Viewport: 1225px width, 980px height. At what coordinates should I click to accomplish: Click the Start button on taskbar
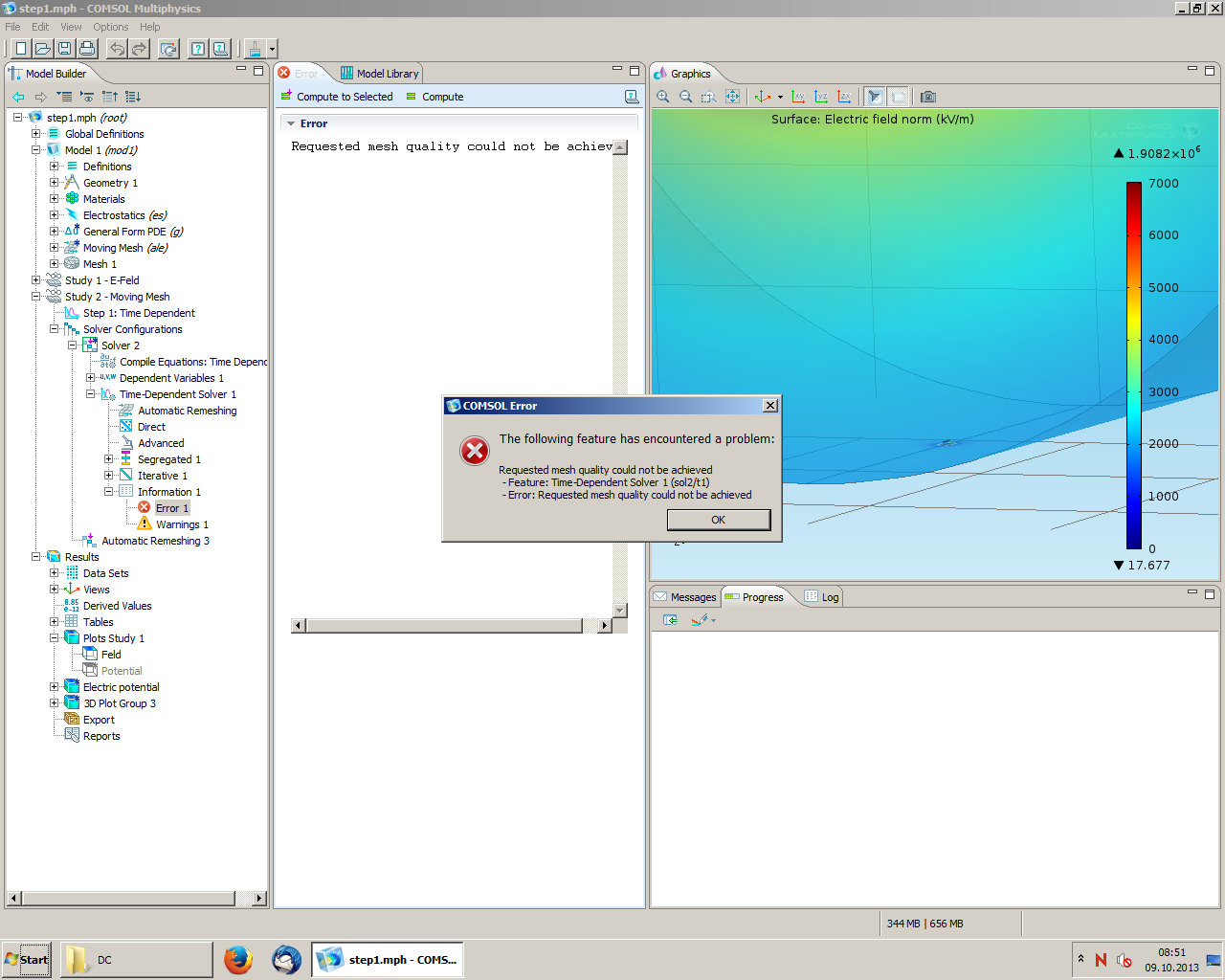26,960
